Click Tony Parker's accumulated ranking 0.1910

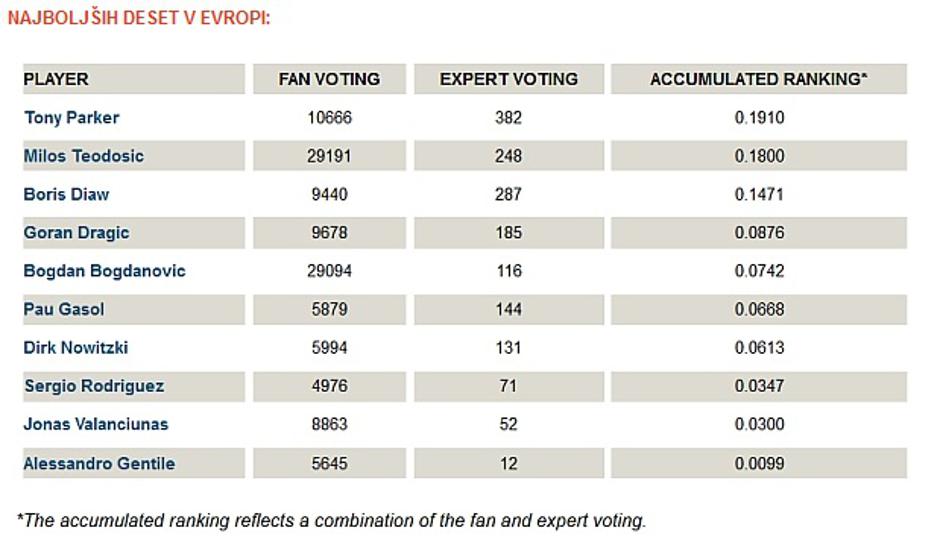pyautogui.click(x=759, y=118)
